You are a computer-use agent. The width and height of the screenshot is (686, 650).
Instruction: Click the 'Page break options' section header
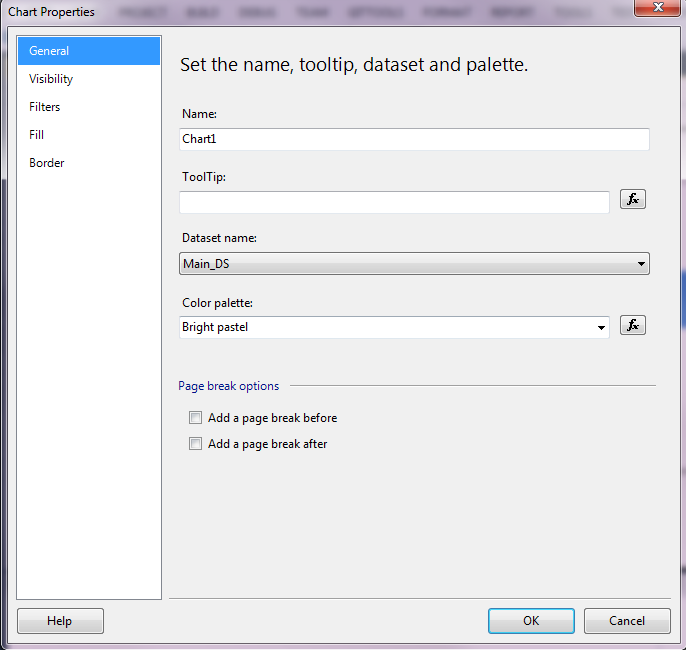[229, 386]
